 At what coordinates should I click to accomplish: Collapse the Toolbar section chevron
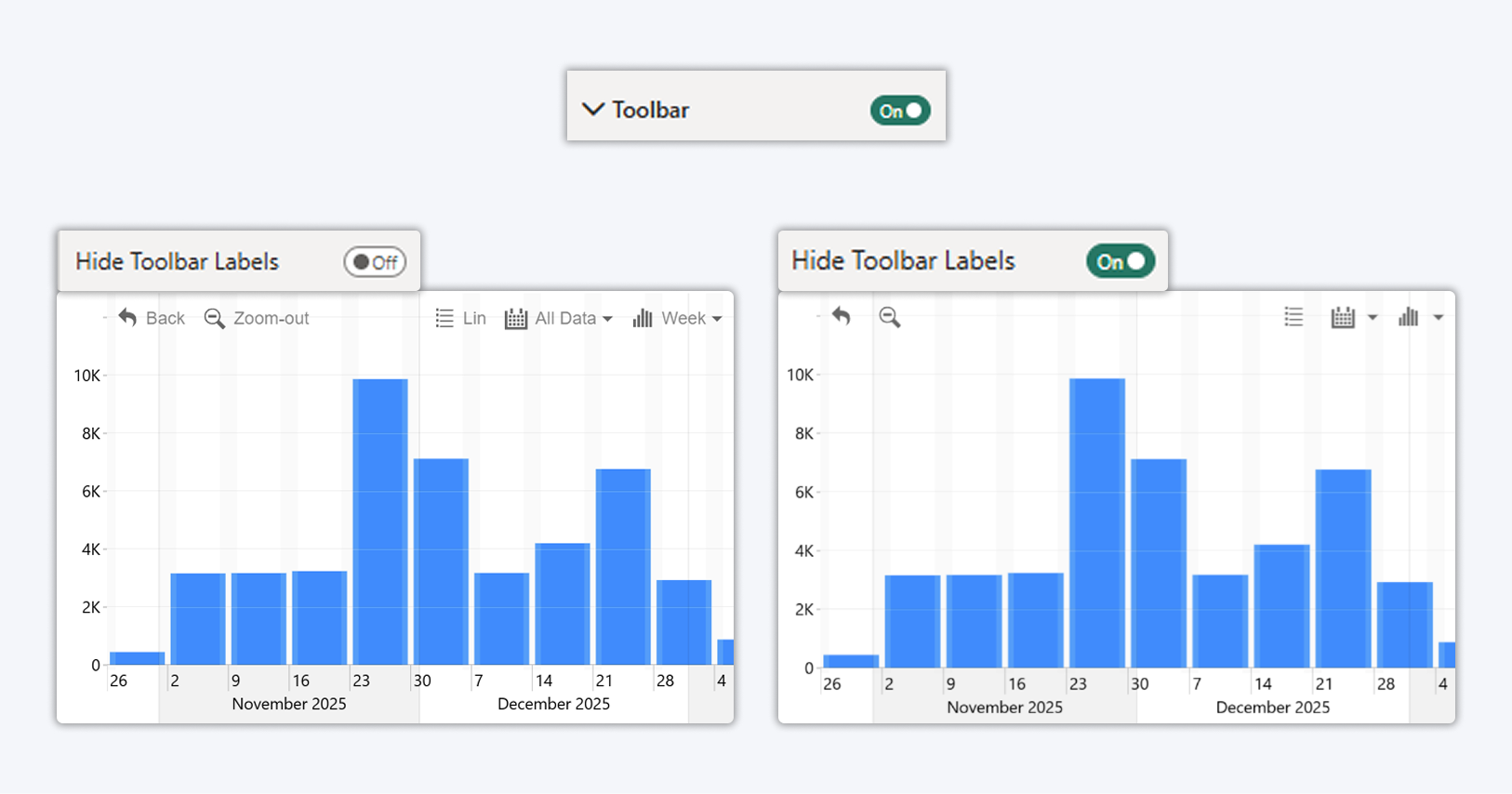[x=592, y=110]
